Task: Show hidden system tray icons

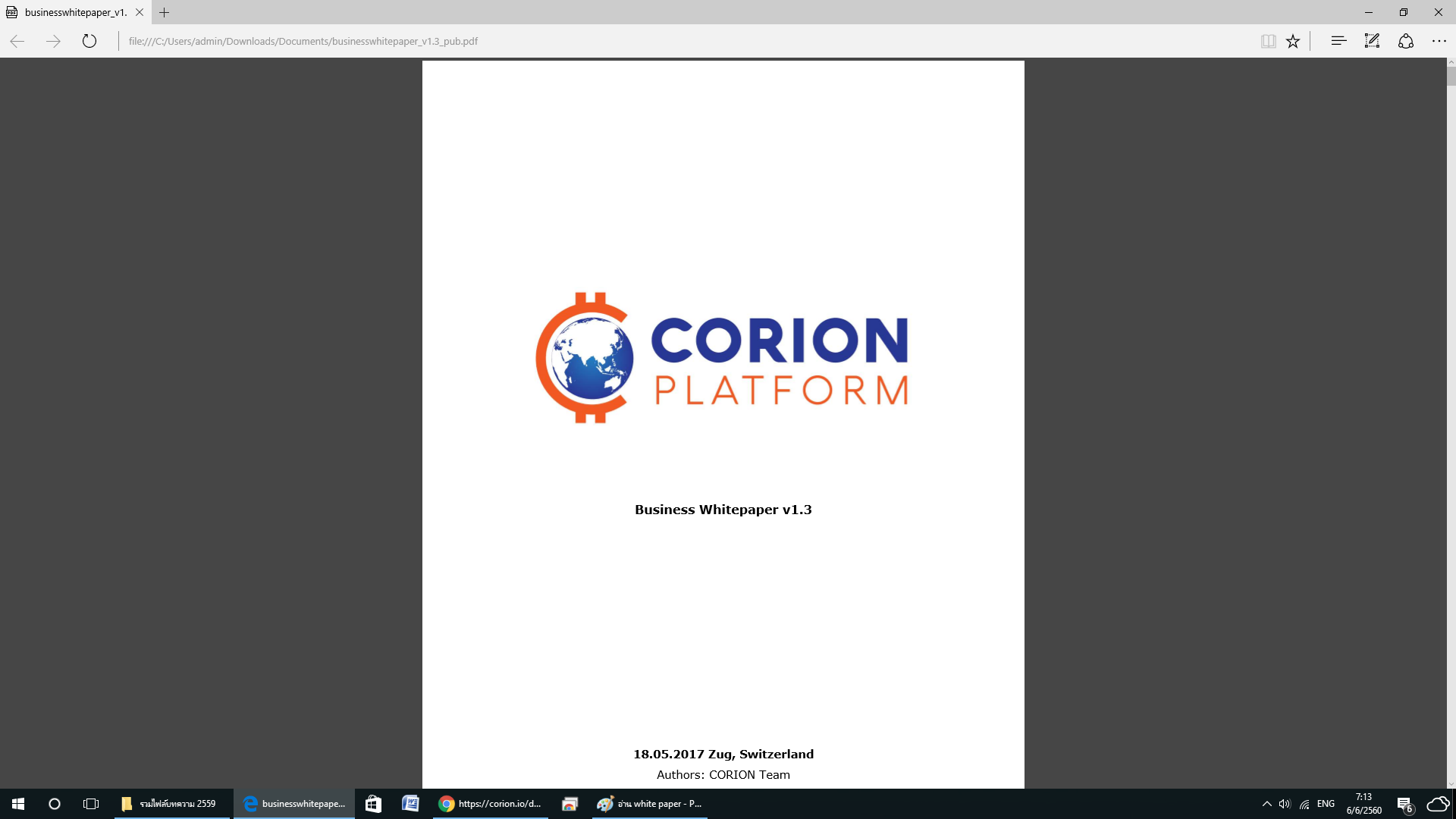Action: click(1266, 804)
